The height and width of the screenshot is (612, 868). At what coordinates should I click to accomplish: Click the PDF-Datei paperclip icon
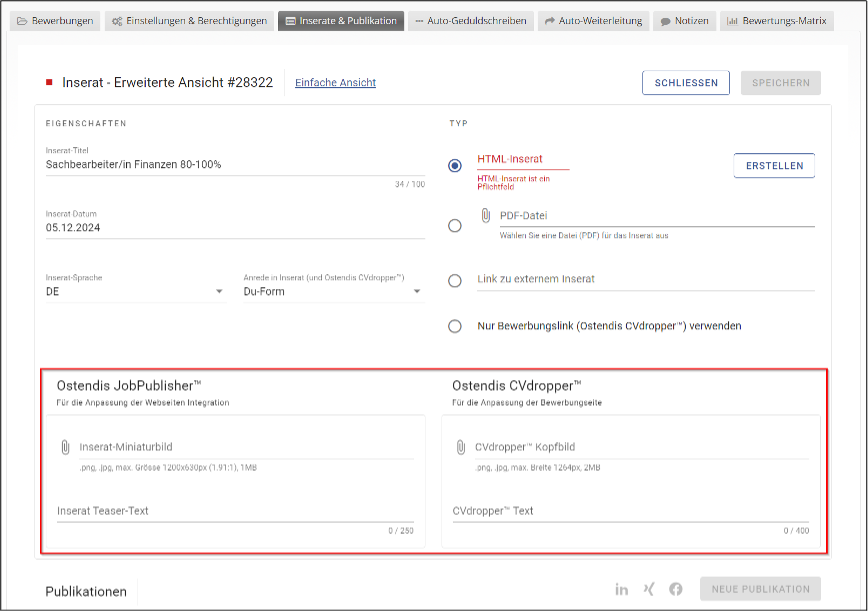(x=485, y=215)
